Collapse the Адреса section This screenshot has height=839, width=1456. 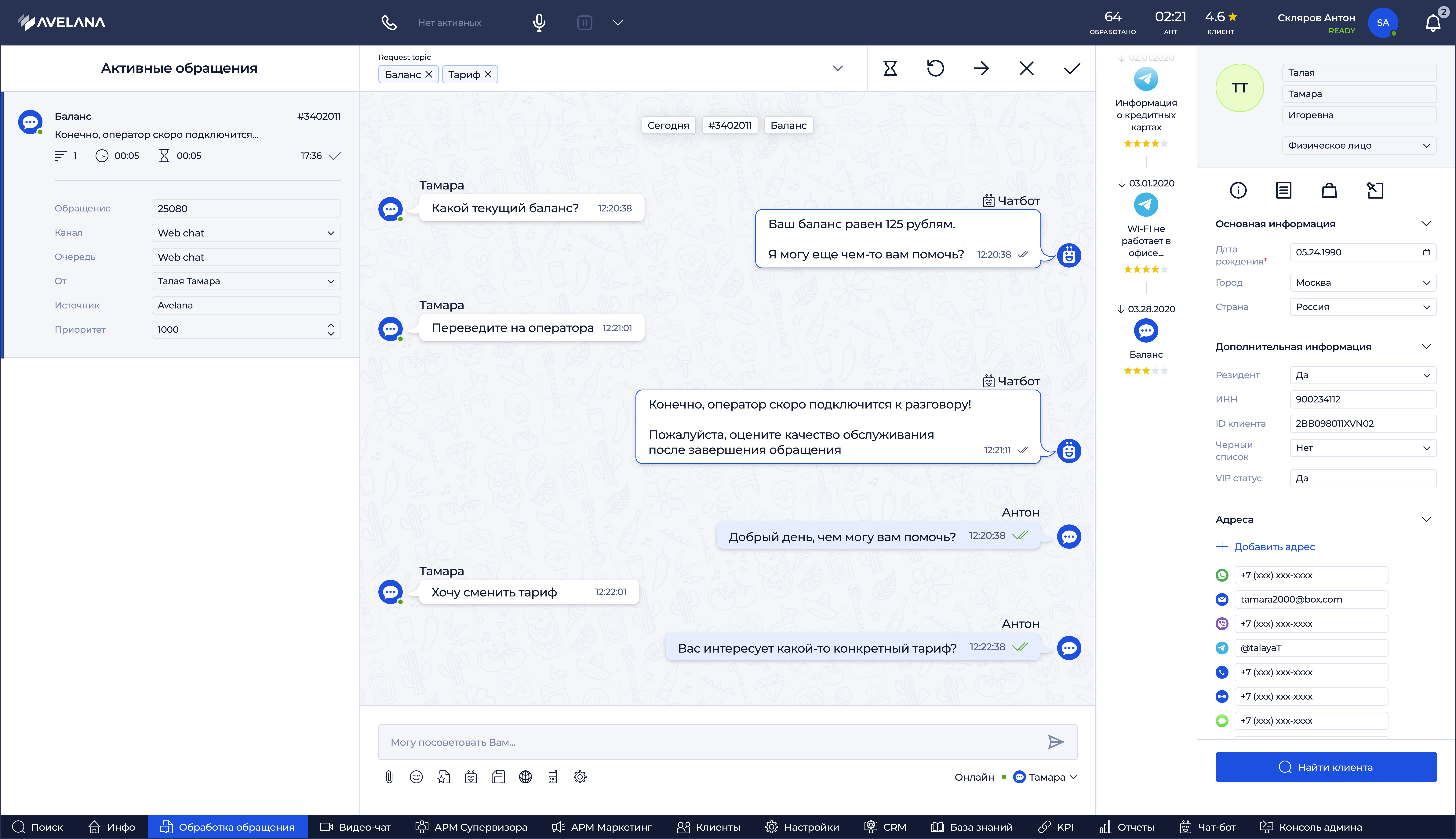pos(1426,519)
